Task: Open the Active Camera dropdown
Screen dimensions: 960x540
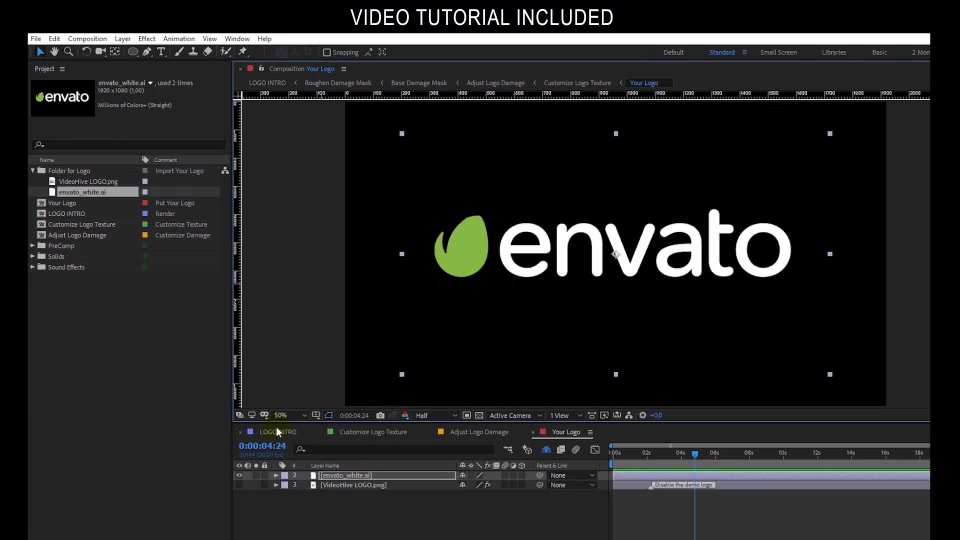Action: point(516,415)
